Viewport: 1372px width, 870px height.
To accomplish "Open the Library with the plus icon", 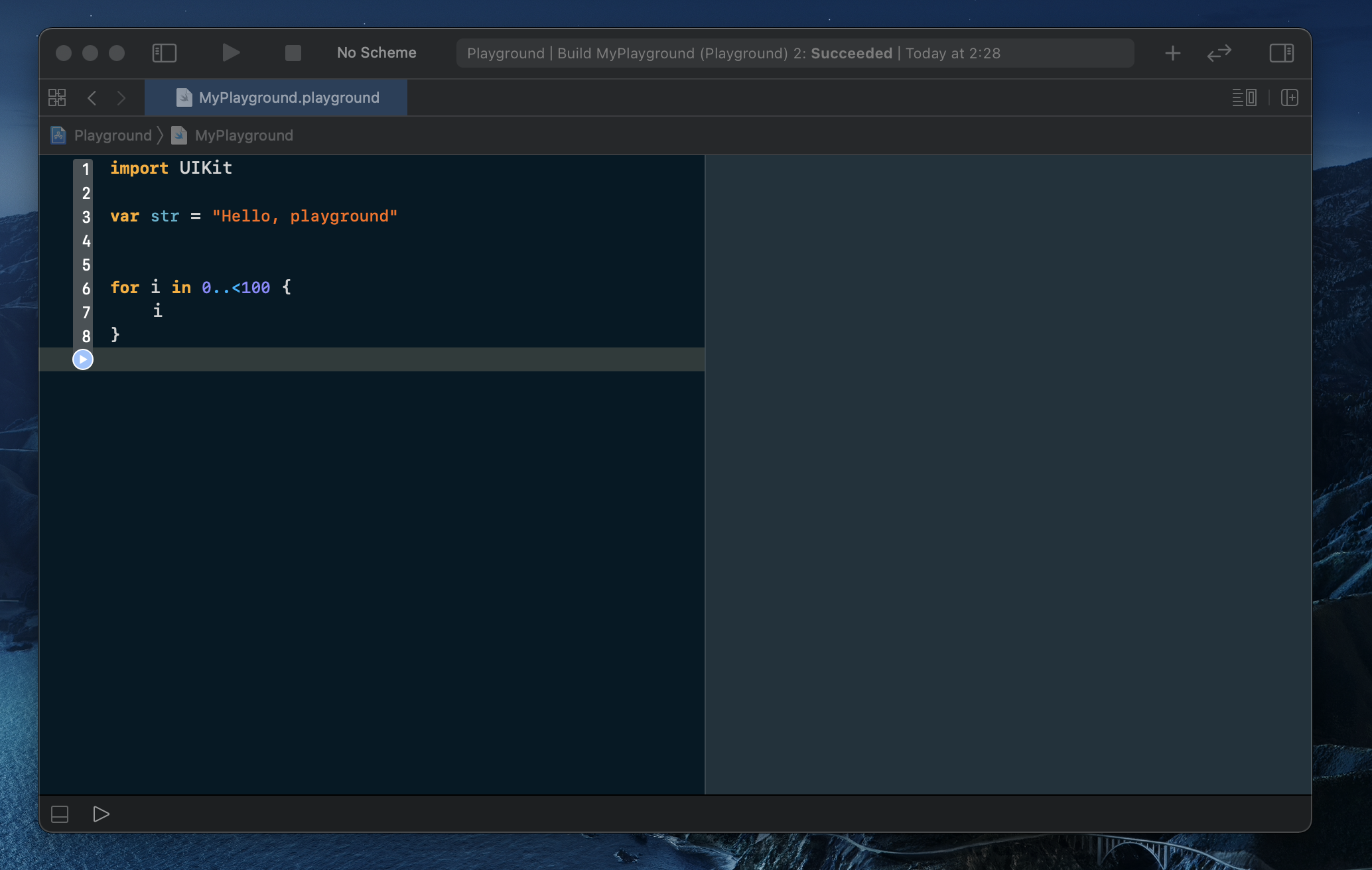I will (x=1172, y=53).
